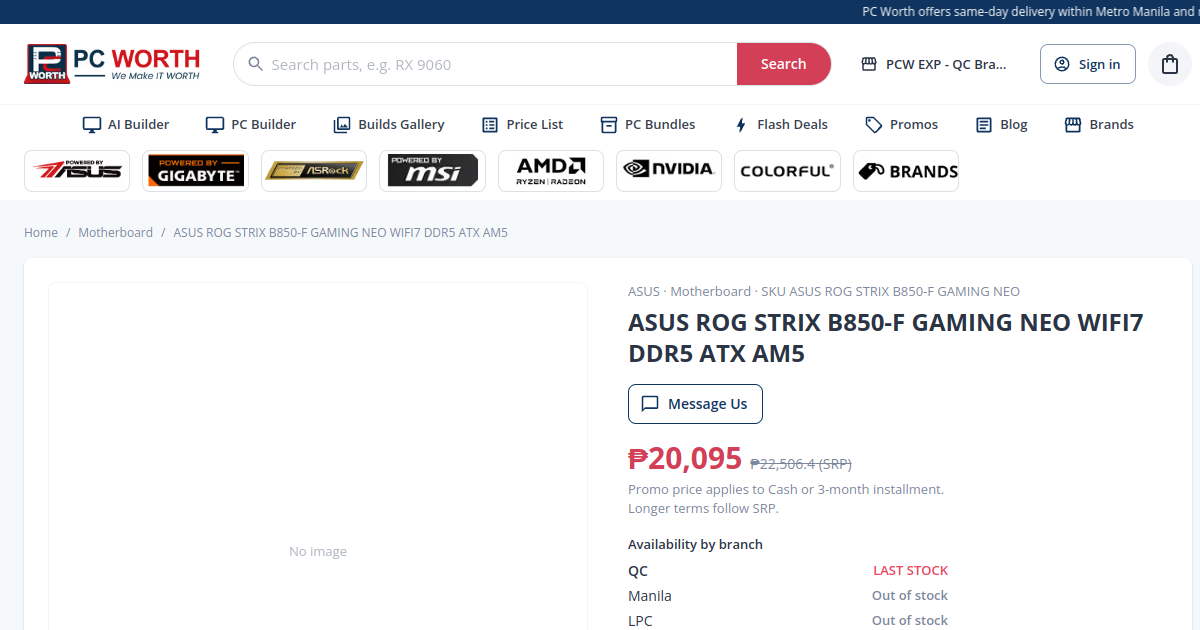Click the ASUS ROG STRIX B850-F product title
Image resolution: width=1200 pixels, height=630 pixels.
(885, 338)
